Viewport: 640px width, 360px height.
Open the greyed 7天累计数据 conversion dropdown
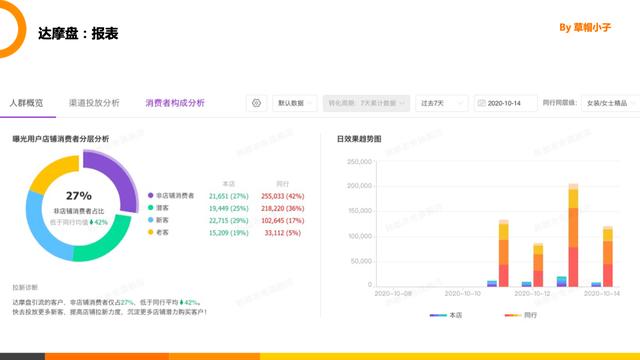point(366,103)
